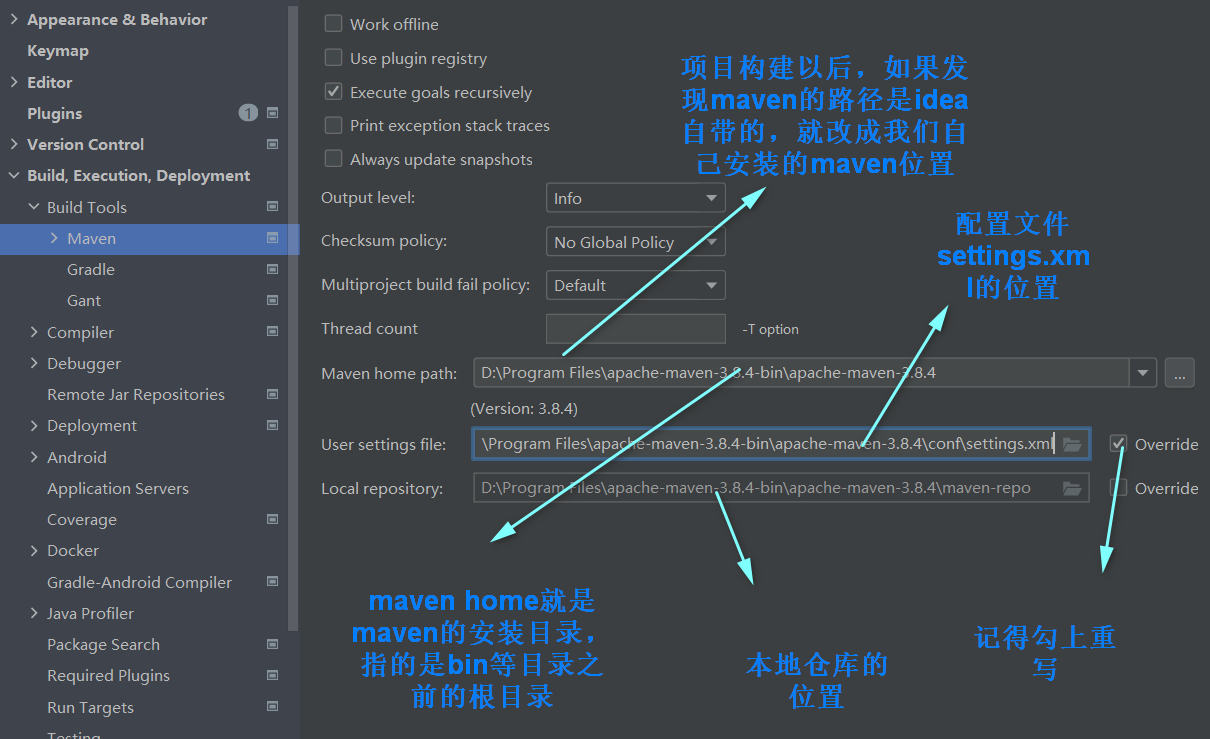Viewport: 1210px width, 739px height.
Task: Select Gradle under Build Tools
Action: pos(91,269)
